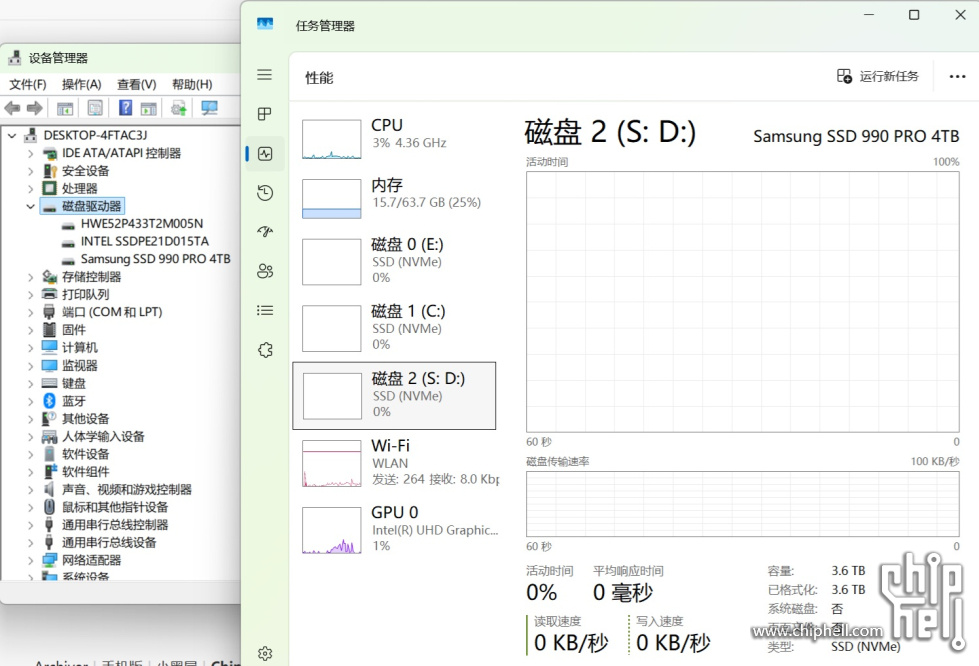
Task: Select Disk 1 (C:) performance entry
Action: click(x=395, y=328)
